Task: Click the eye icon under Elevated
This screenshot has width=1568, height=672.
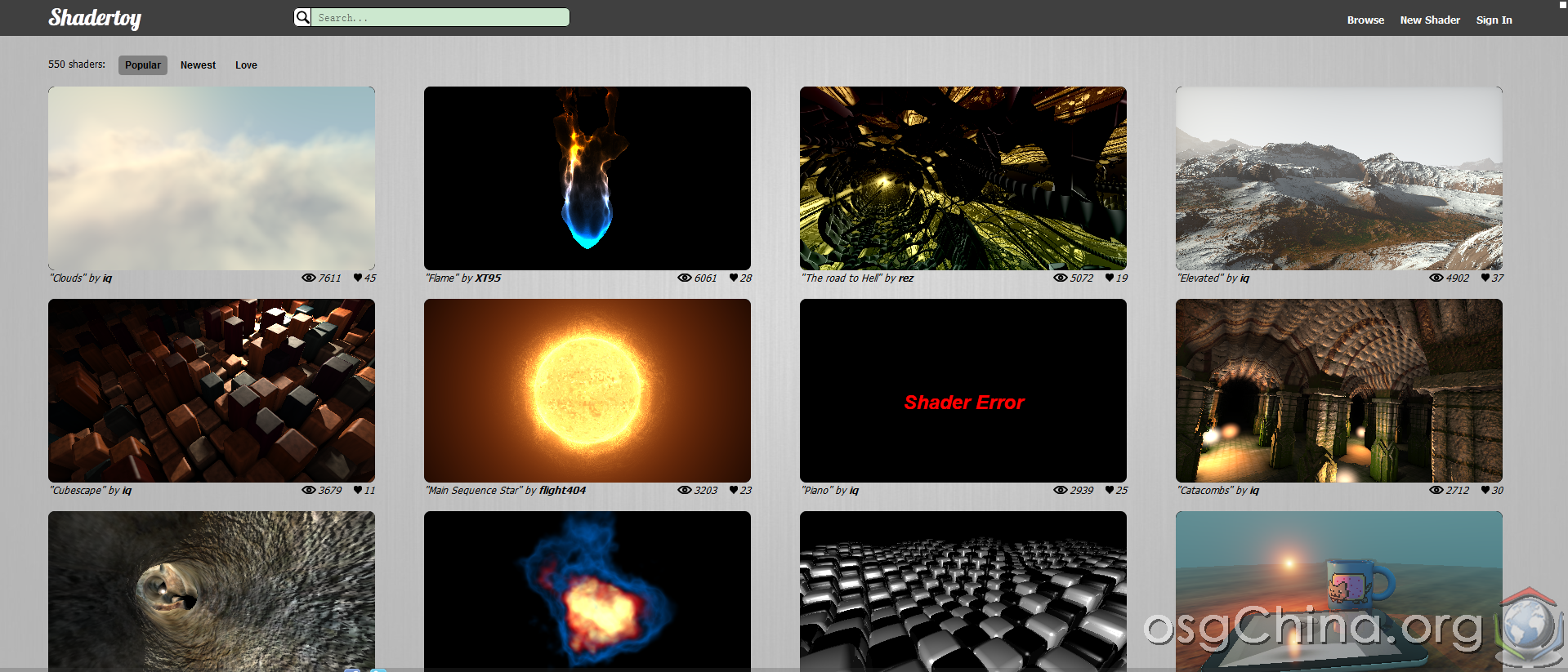Action: [x=1436, y=278]
